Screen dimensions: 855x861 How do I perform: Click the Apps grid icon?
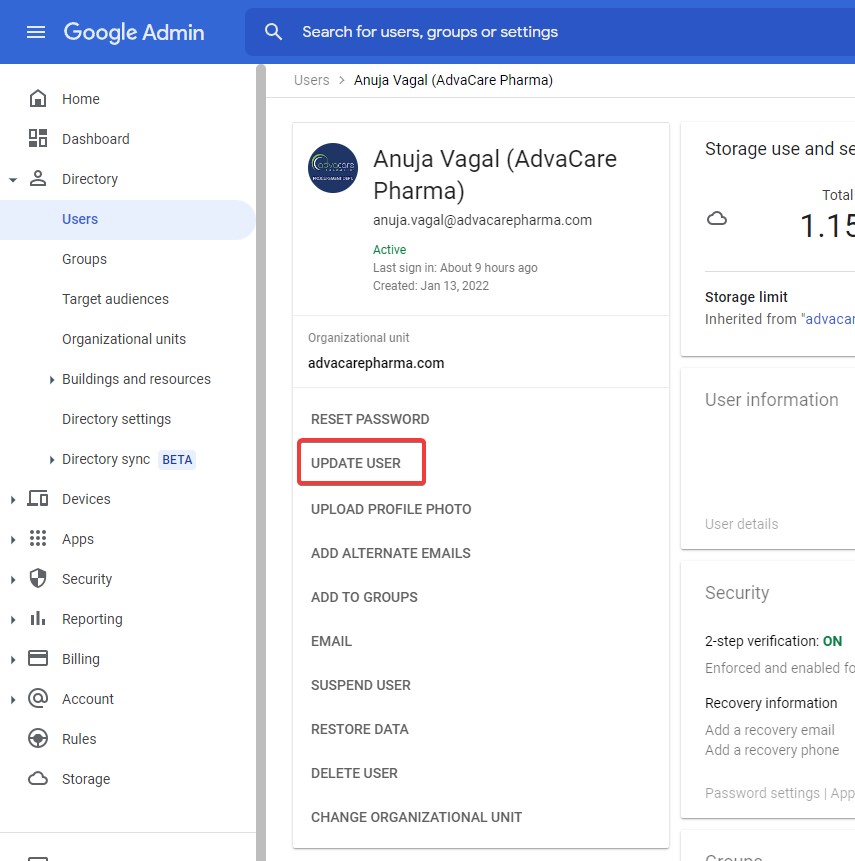(38, 538)
